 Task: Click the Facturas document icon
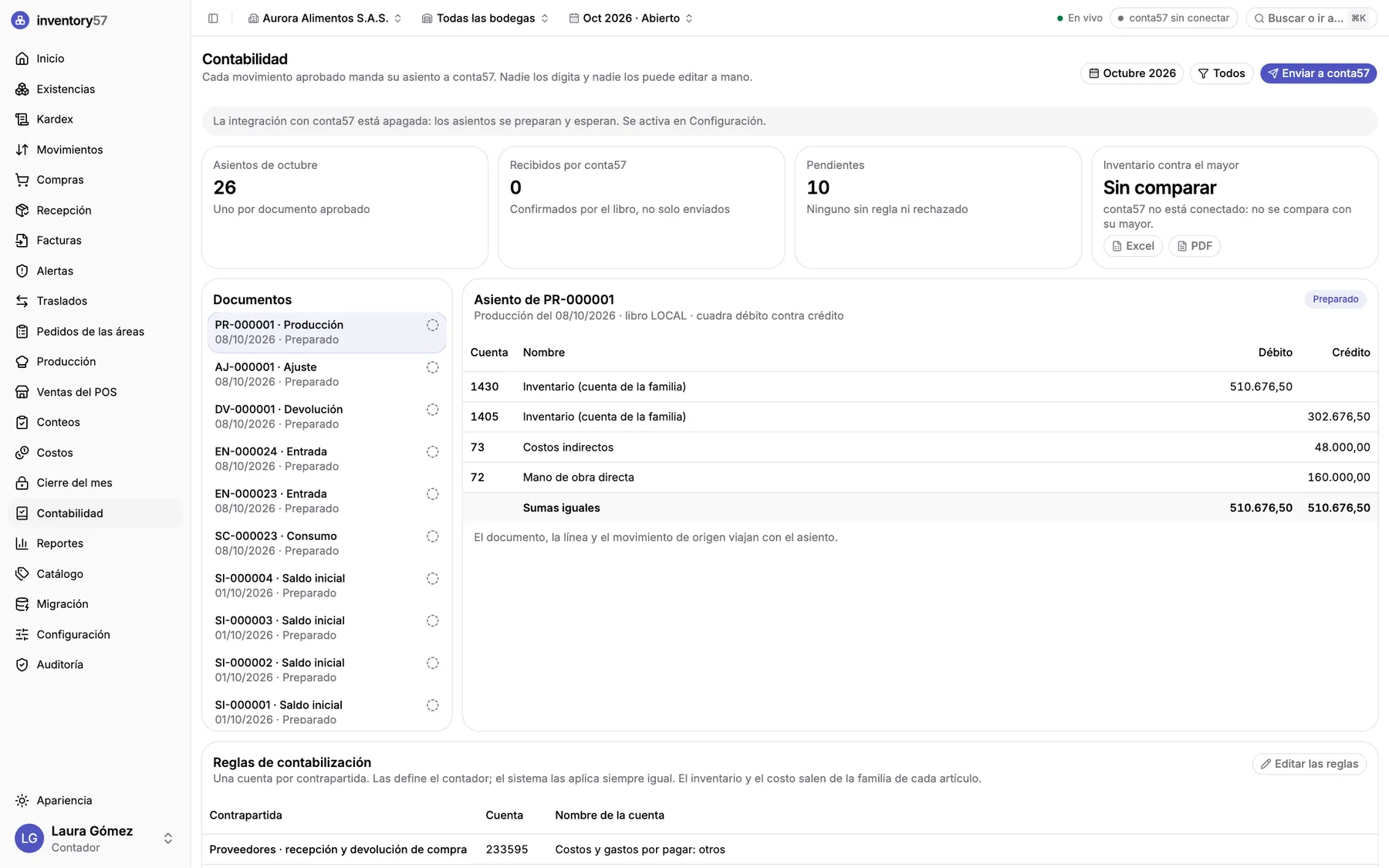(22, 241)
